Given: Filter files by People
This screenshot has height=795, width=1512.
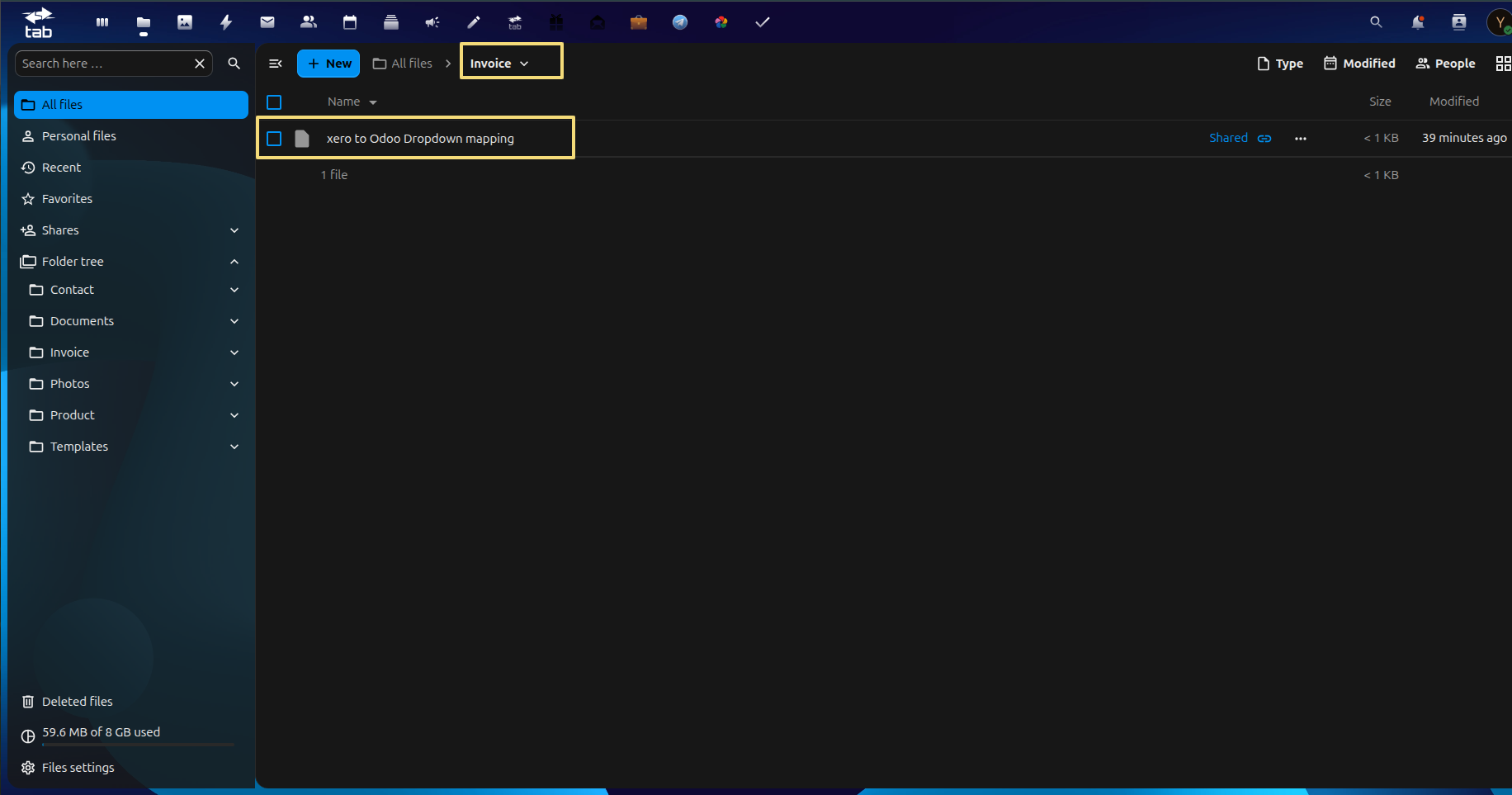Looking at the screenshot, I should click(1446, 64).
